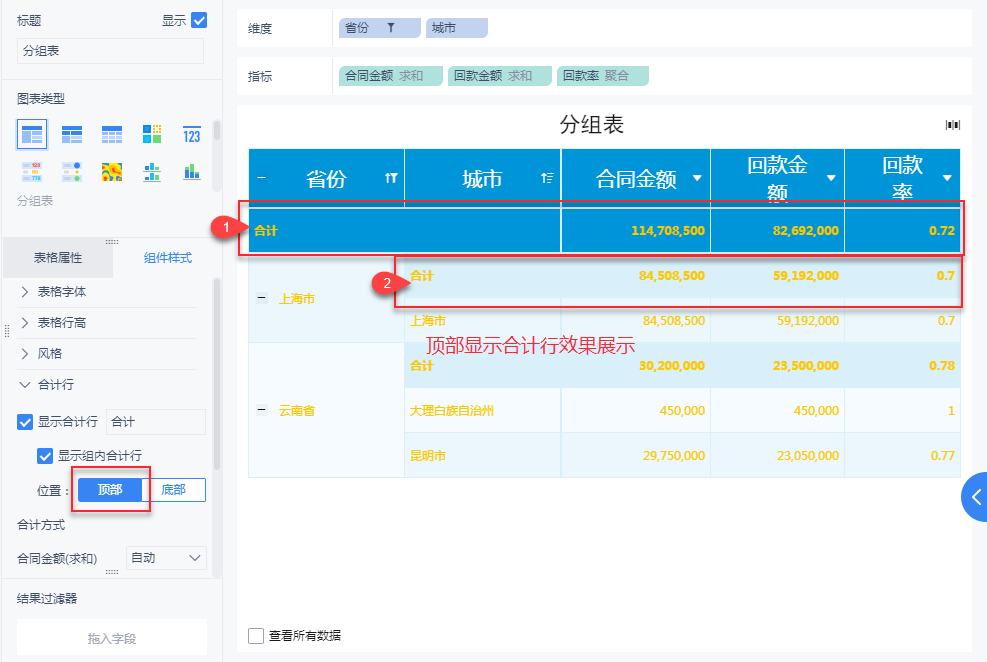Check the 查看所有数据 checkbox
The height and width of the screenshot is (662, 987).
[x=256, y=636]
